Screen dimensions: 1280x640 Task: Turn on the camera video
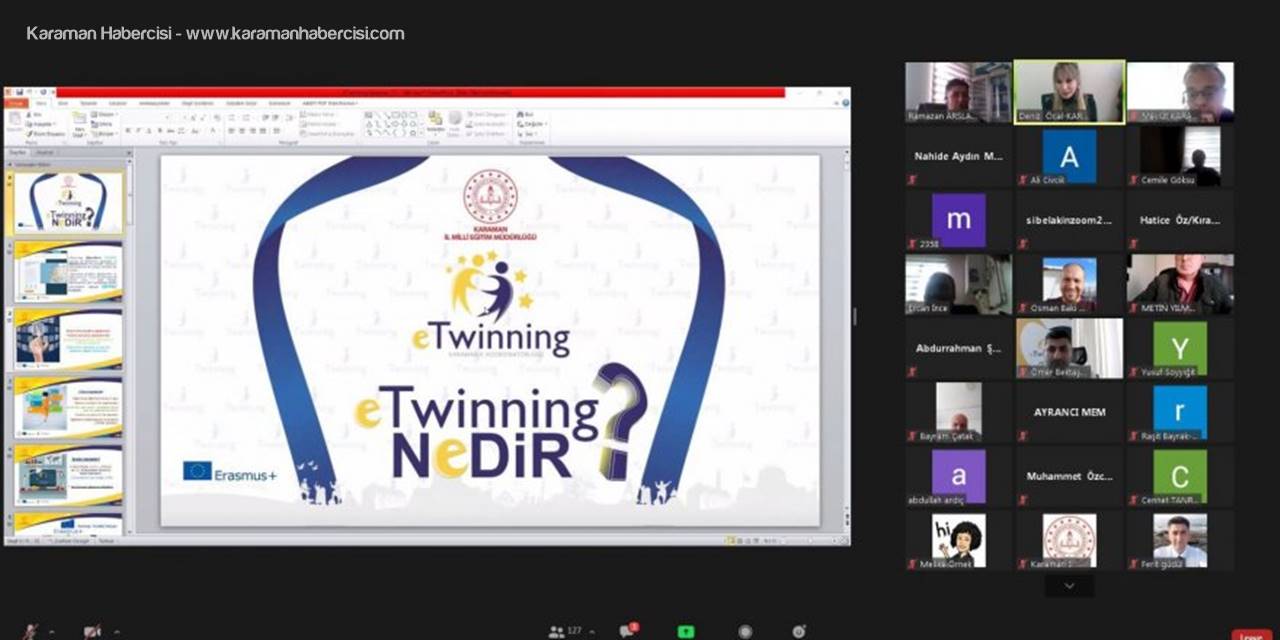coord(92,631)
